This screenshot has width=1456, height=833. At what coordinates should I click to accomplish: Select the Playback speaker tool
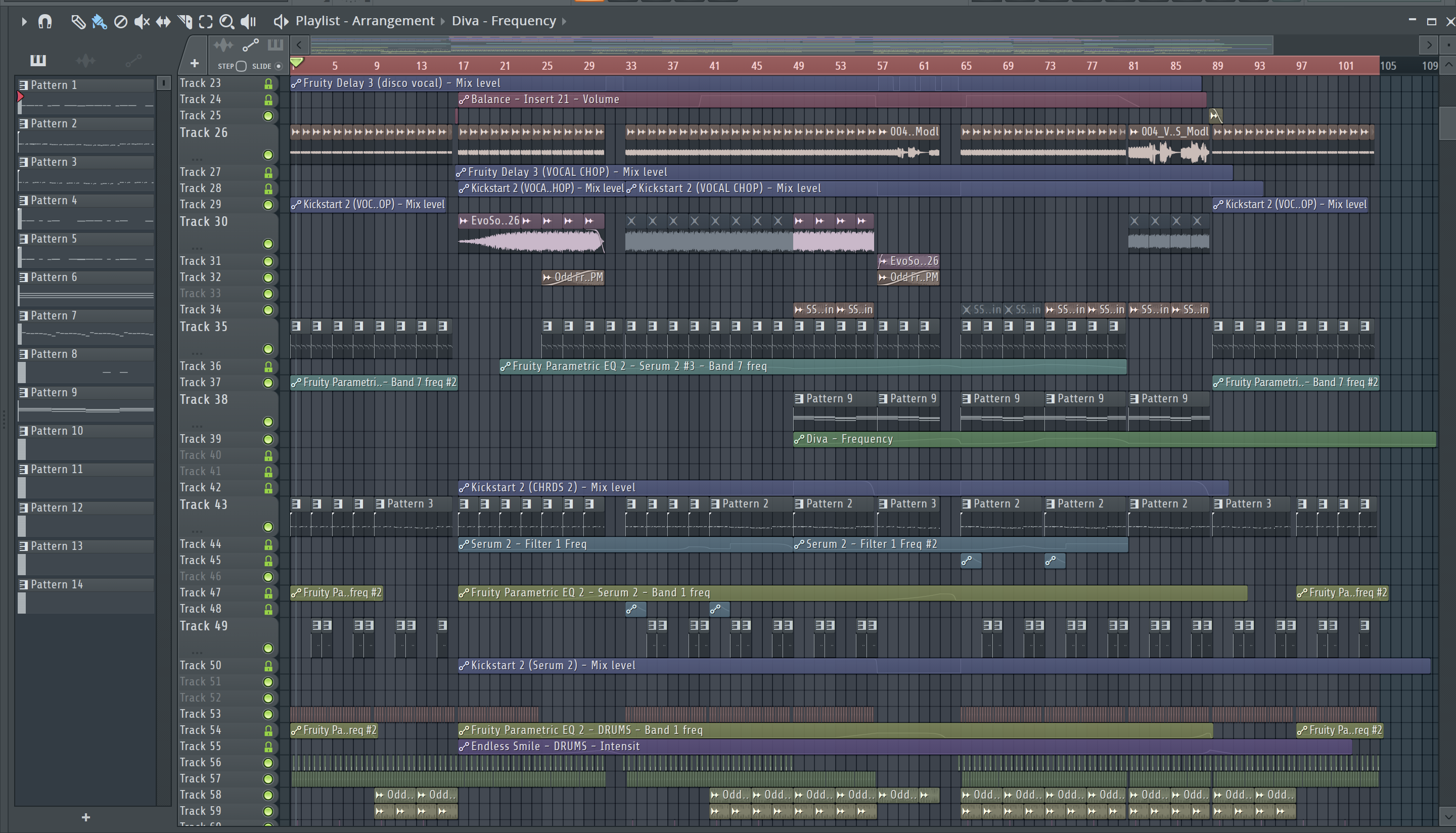point(248,22)
